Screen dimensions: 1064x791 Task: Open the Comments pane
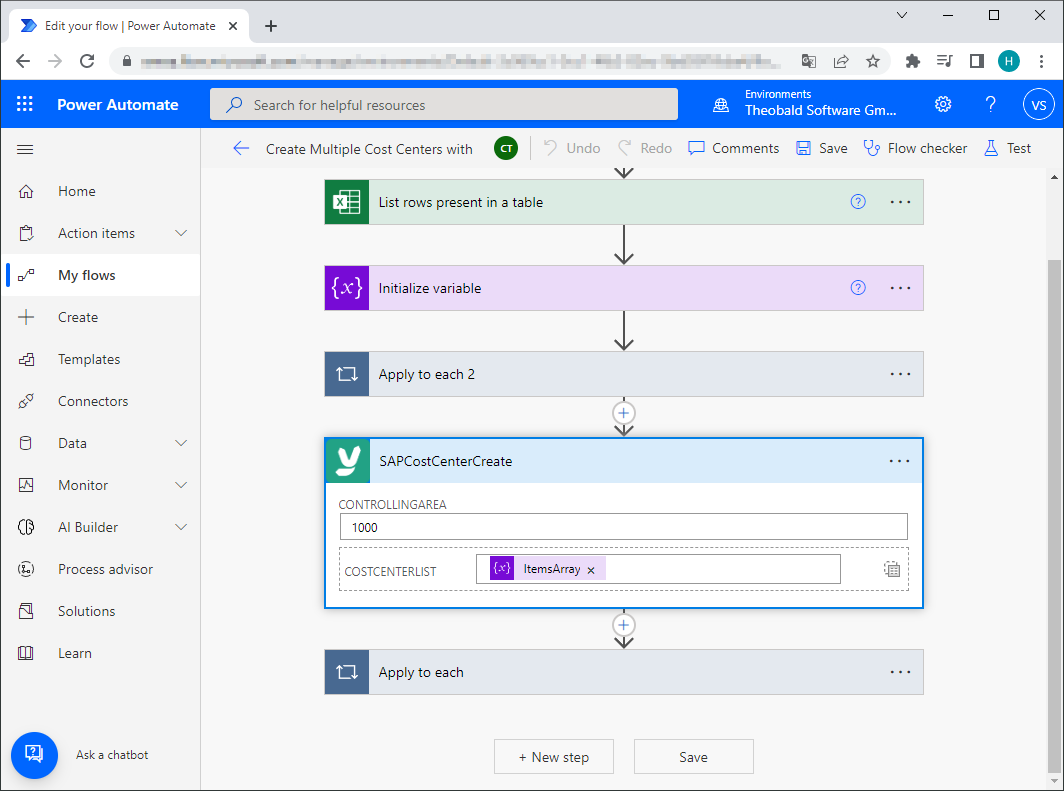734,149
